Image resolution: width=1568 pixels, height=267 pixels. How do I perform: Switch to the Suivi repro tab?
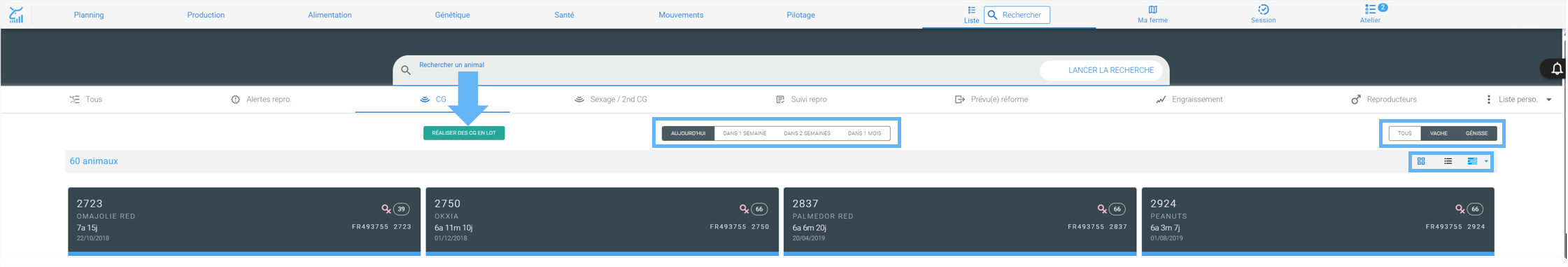801,100
